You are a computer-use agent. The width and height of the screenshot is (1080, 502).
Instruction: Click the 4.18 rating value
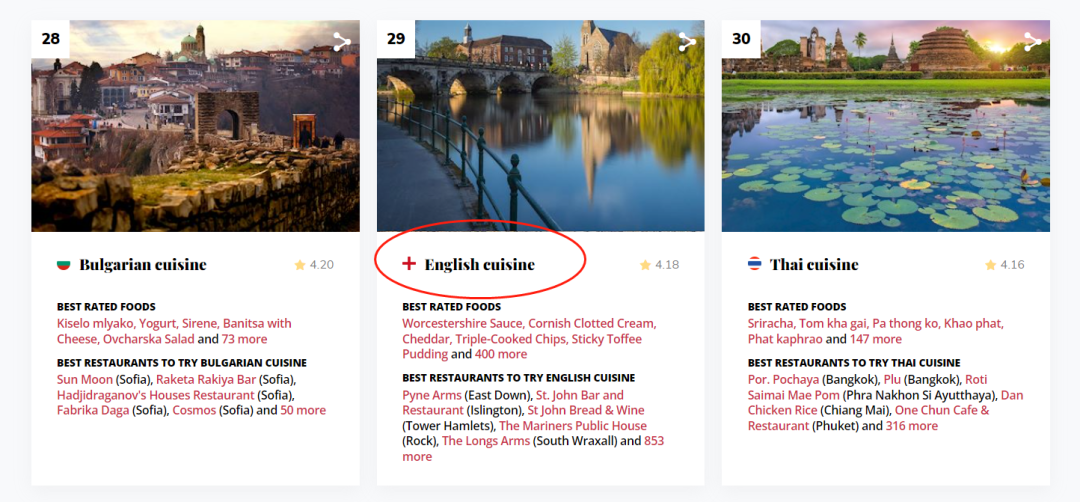pyautogui.click(x=667, y=264)
